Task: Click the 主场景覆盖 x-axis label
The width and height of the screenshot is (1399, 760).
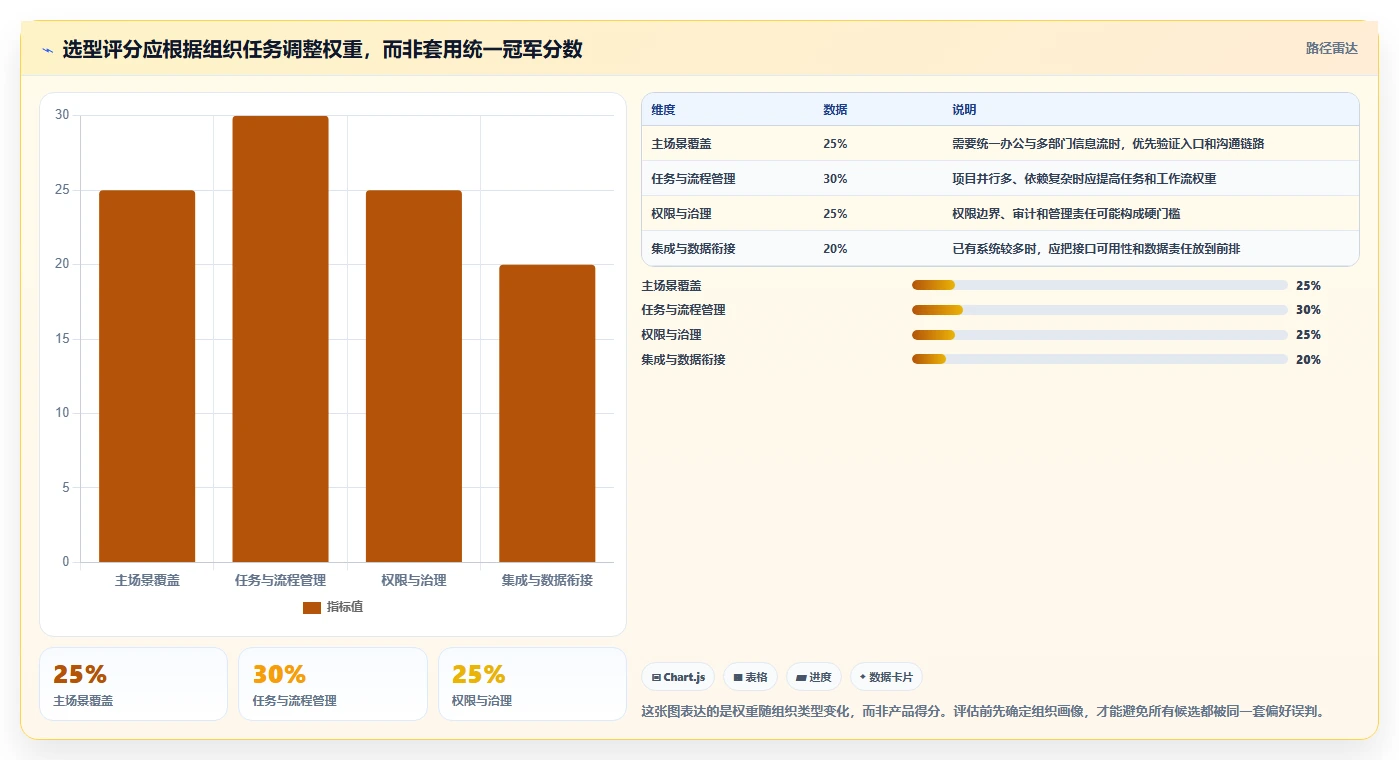Action: pos(147,580)
